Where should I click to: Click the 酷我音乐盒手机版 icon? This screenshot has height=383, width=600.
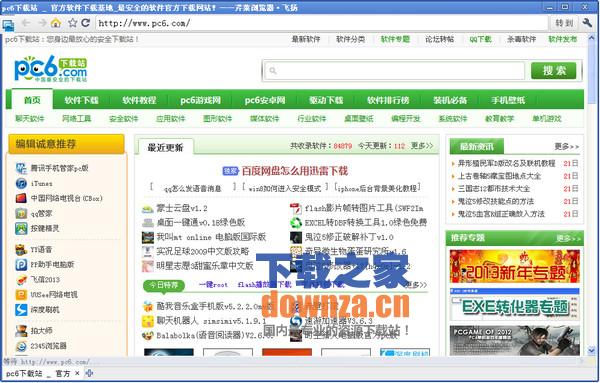148,306
